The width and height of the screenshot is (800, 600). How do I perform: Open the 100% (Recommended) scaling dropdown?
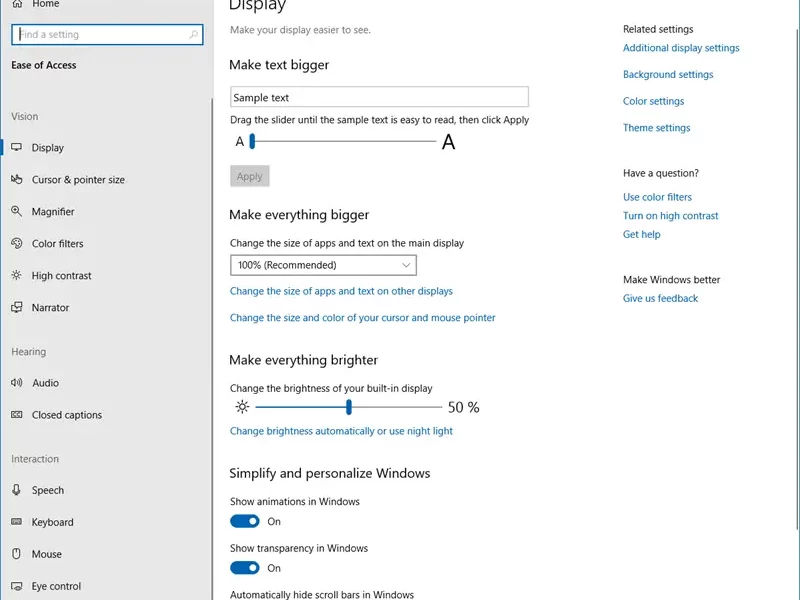(323, 265)
